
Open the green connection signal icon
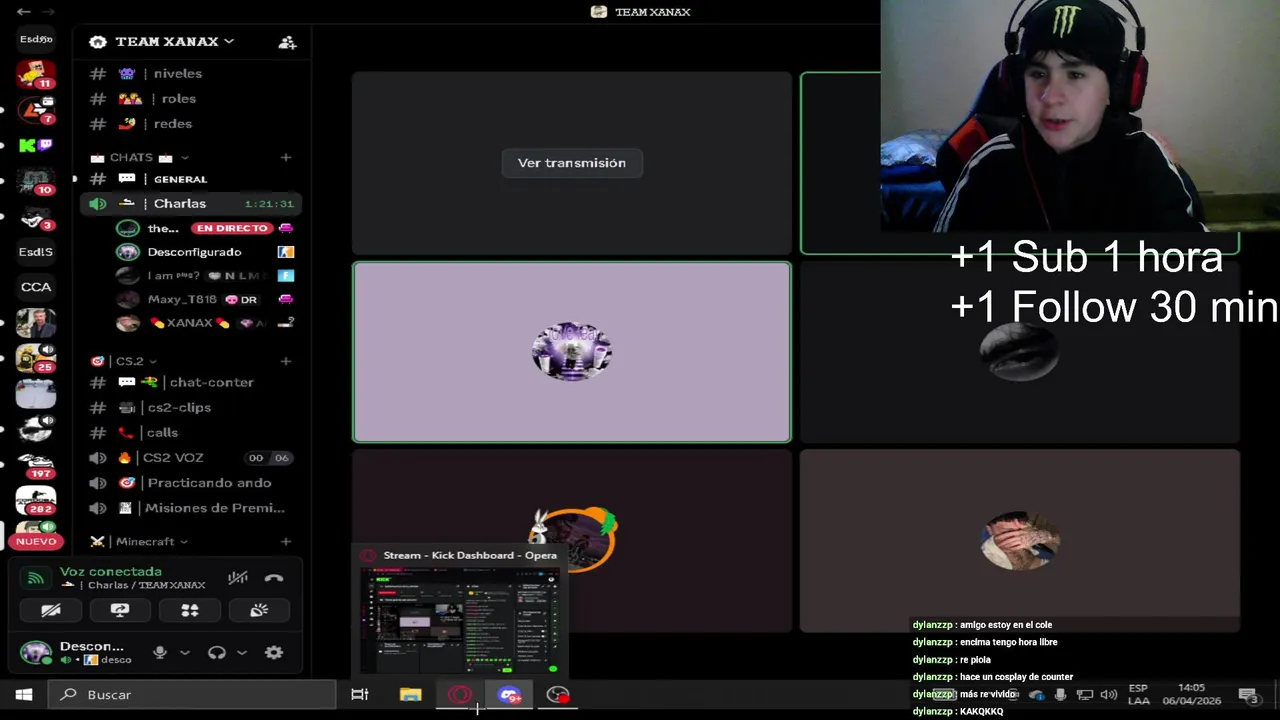coord(36,578)
